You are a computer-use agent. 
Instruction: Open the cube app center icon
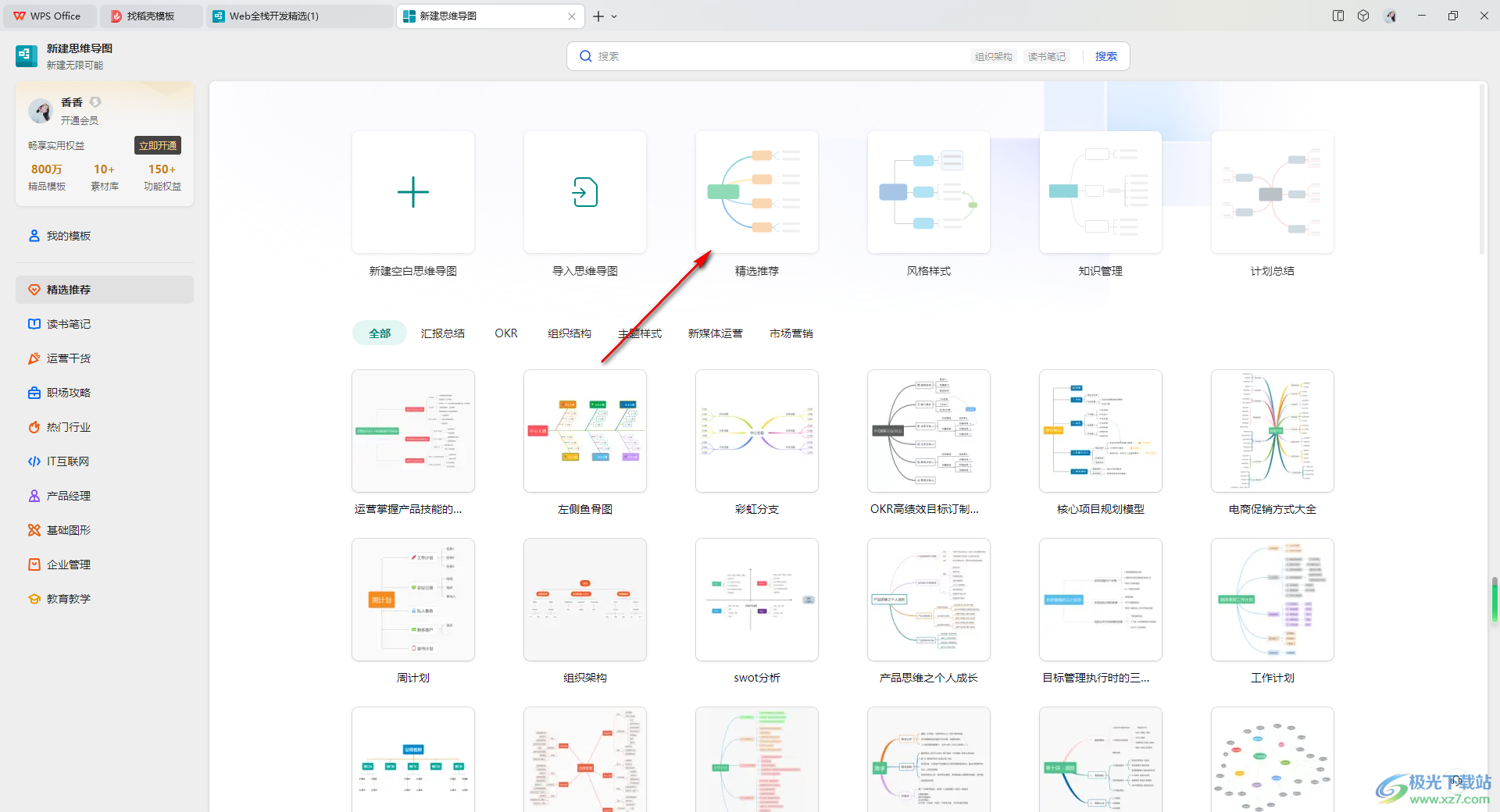[1363, 16]
